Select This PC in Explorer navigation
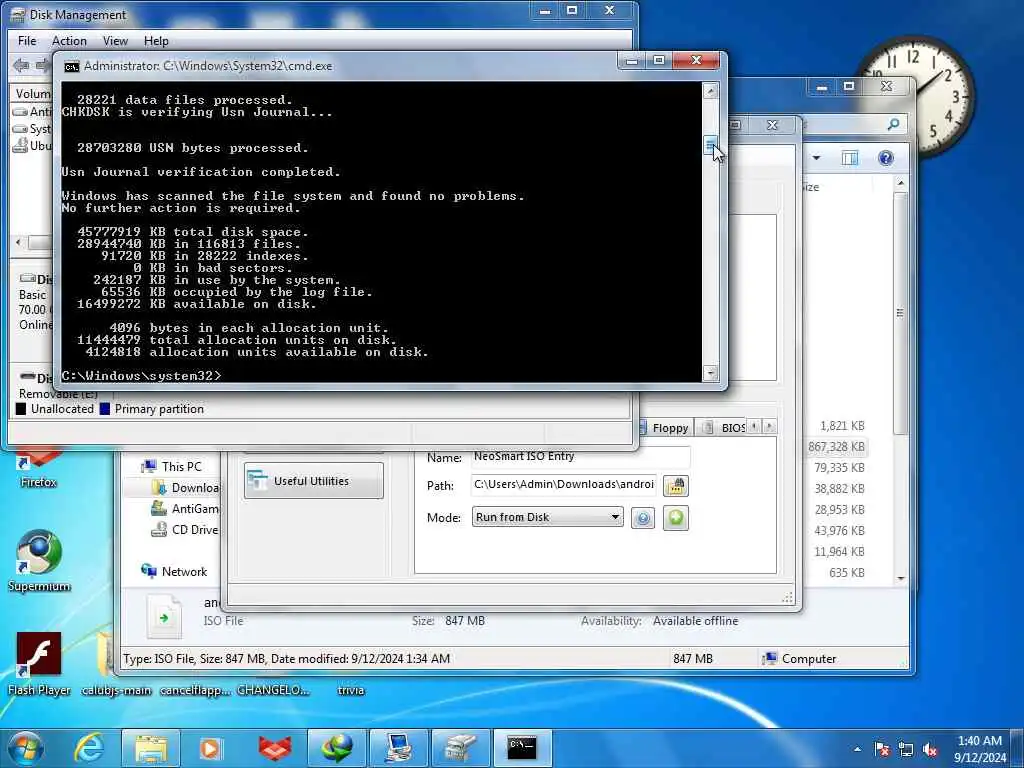1024x768 pixels. 172,466
